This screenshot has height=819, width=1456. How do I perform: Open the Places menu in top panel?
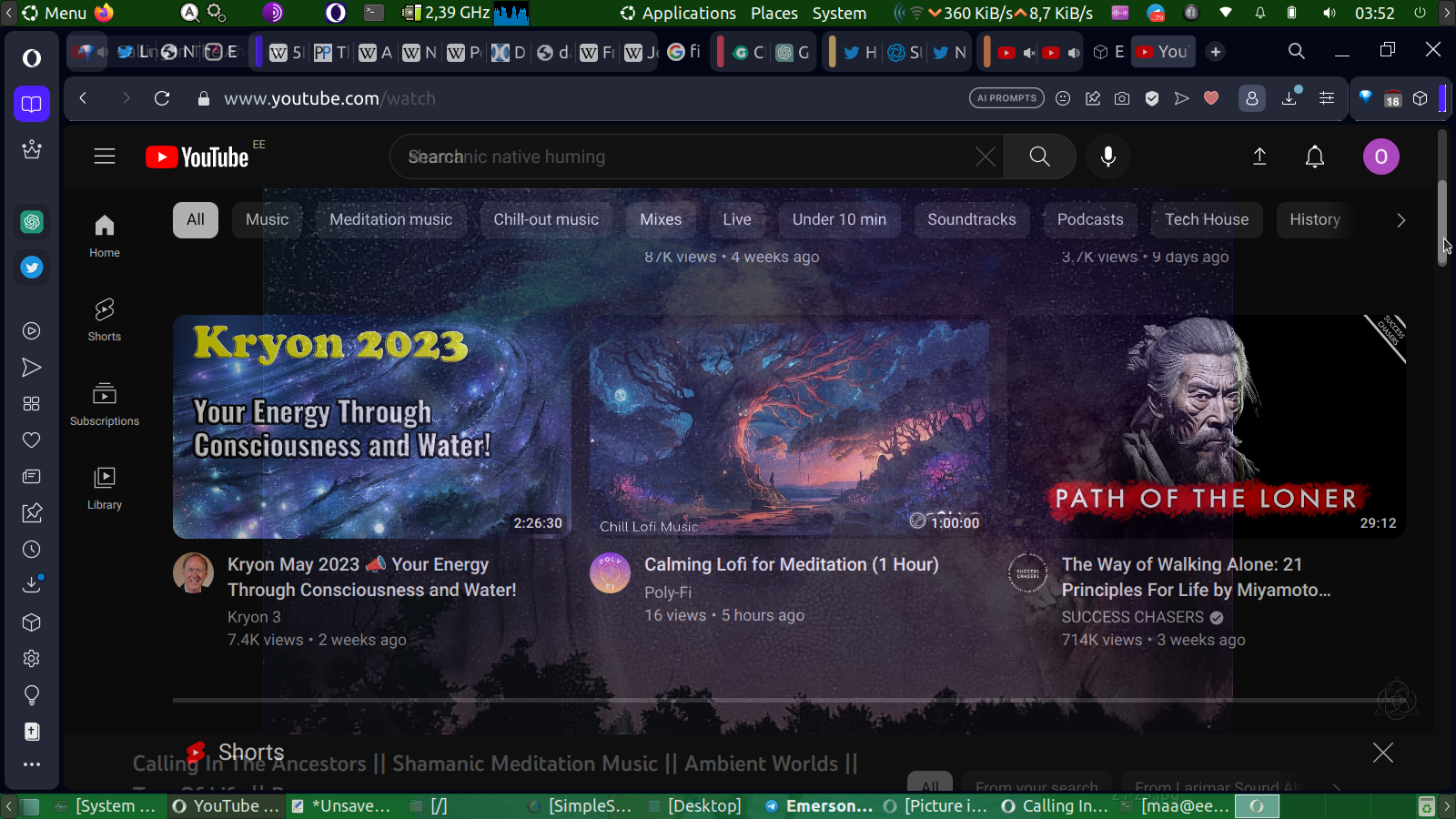(x=774, y=13)
